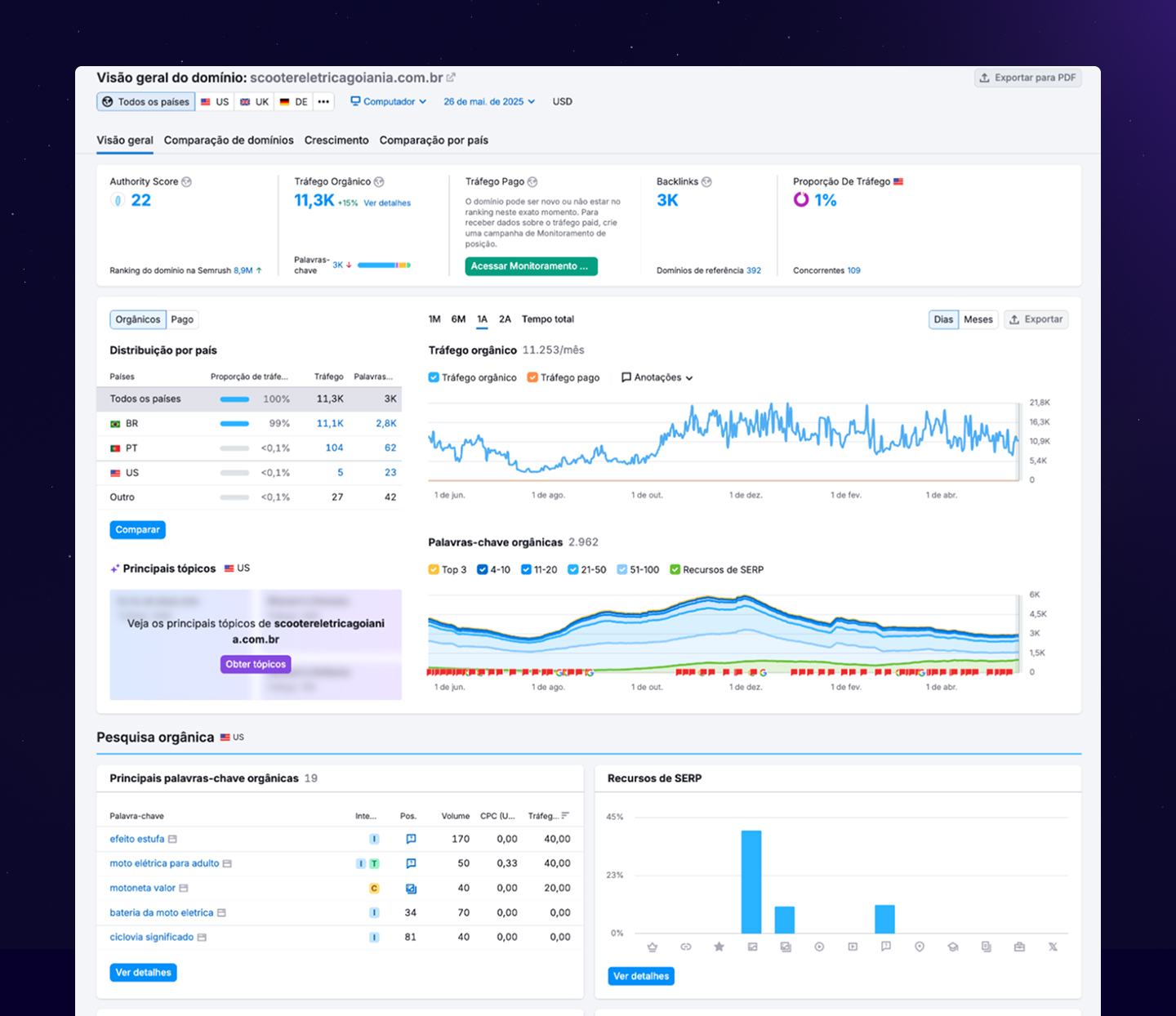The image size is (1176, 1016).
Task: Click the Comparar button
Action: 137,530
